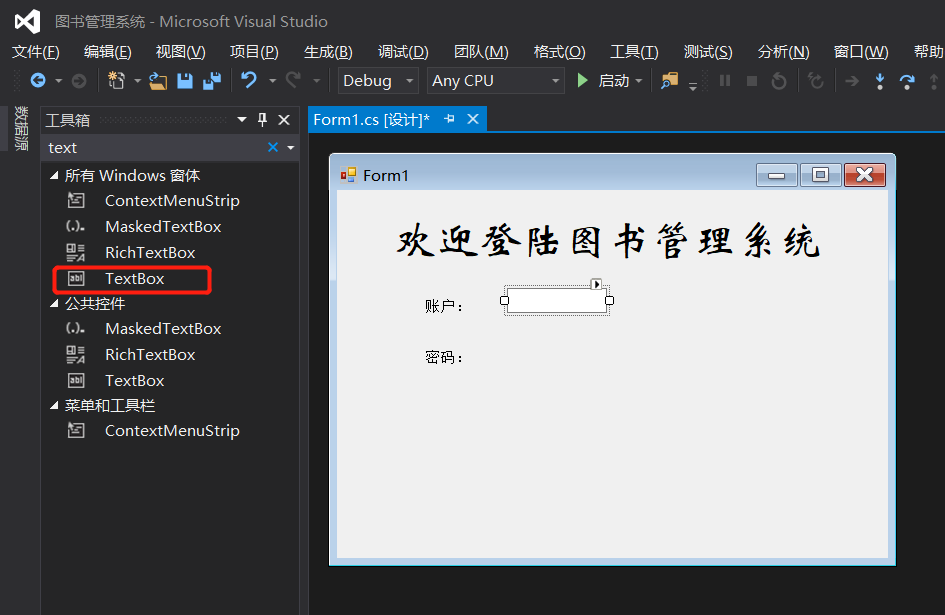
Task: Click the Visual Studio logo icon
Action: tap(27, 22)
